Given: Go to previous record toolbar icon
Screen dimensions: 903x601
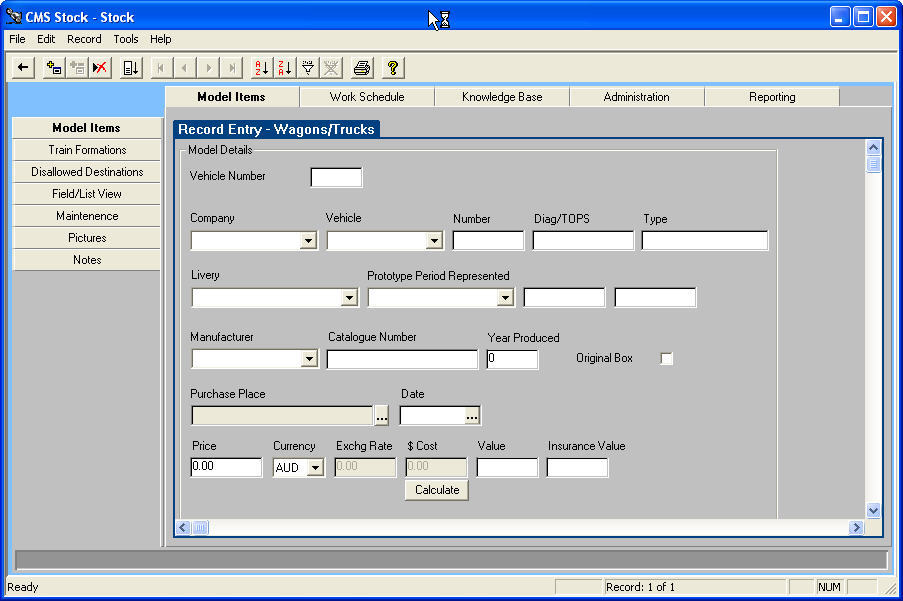Looking at the screenshot, I should tap(185, 68).
